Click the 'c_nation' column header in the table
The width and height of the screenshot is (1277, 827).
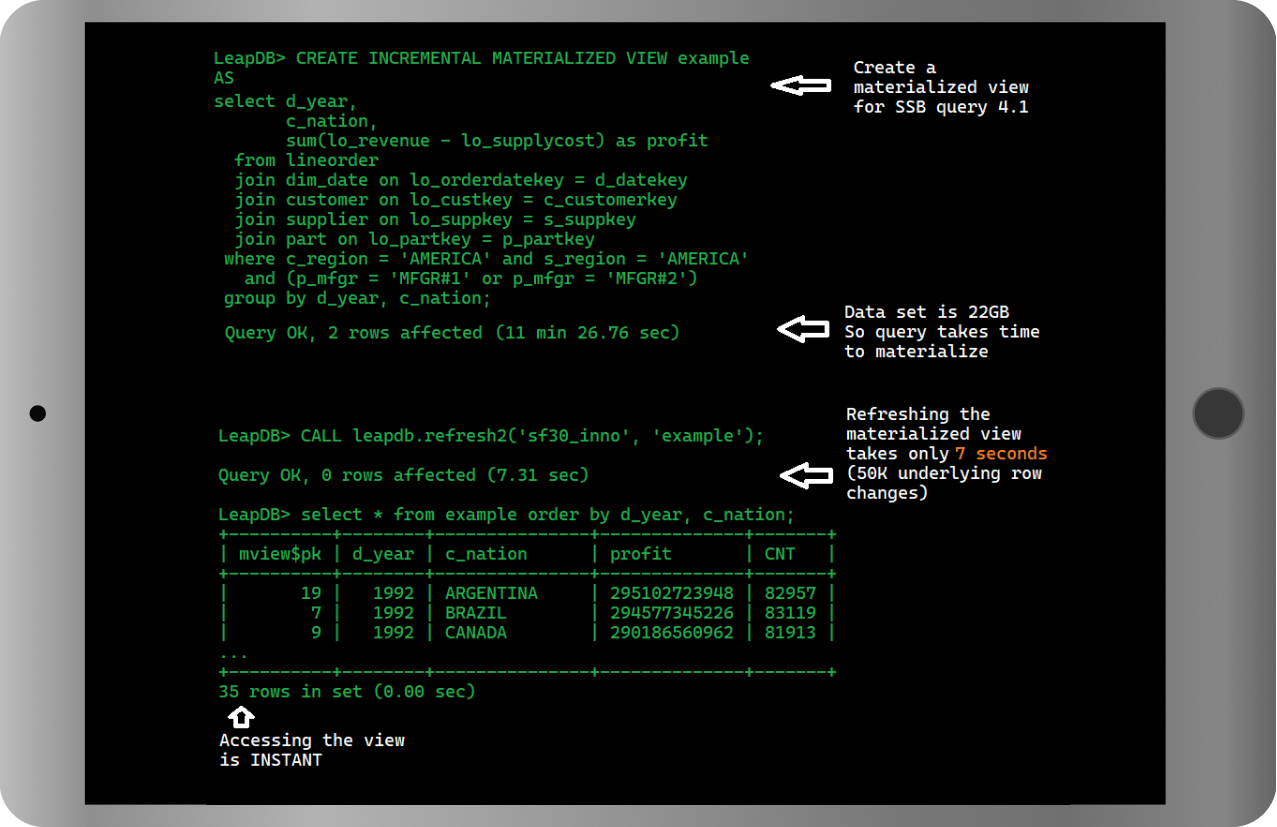pos(486,553)
